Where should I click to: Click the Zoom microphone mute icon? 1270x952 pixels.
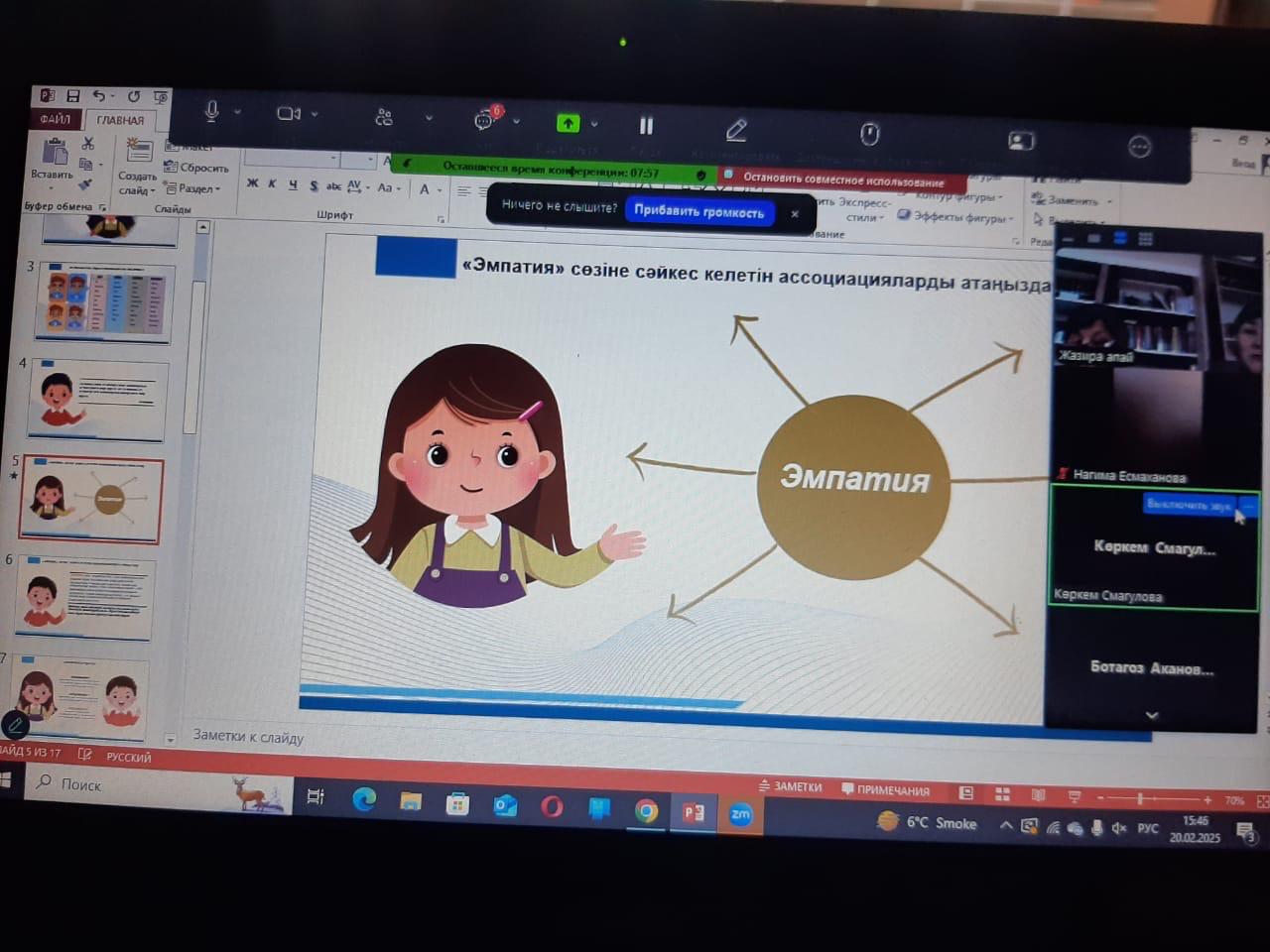point(211,111)
